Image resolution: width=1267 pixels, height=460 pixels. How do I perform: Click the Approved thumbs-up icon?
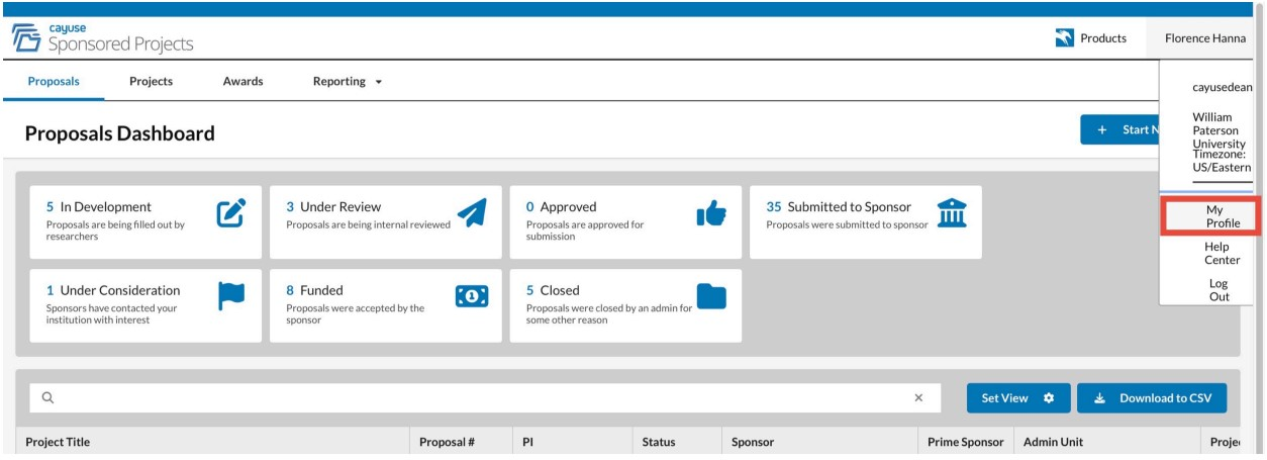point(711,211)
